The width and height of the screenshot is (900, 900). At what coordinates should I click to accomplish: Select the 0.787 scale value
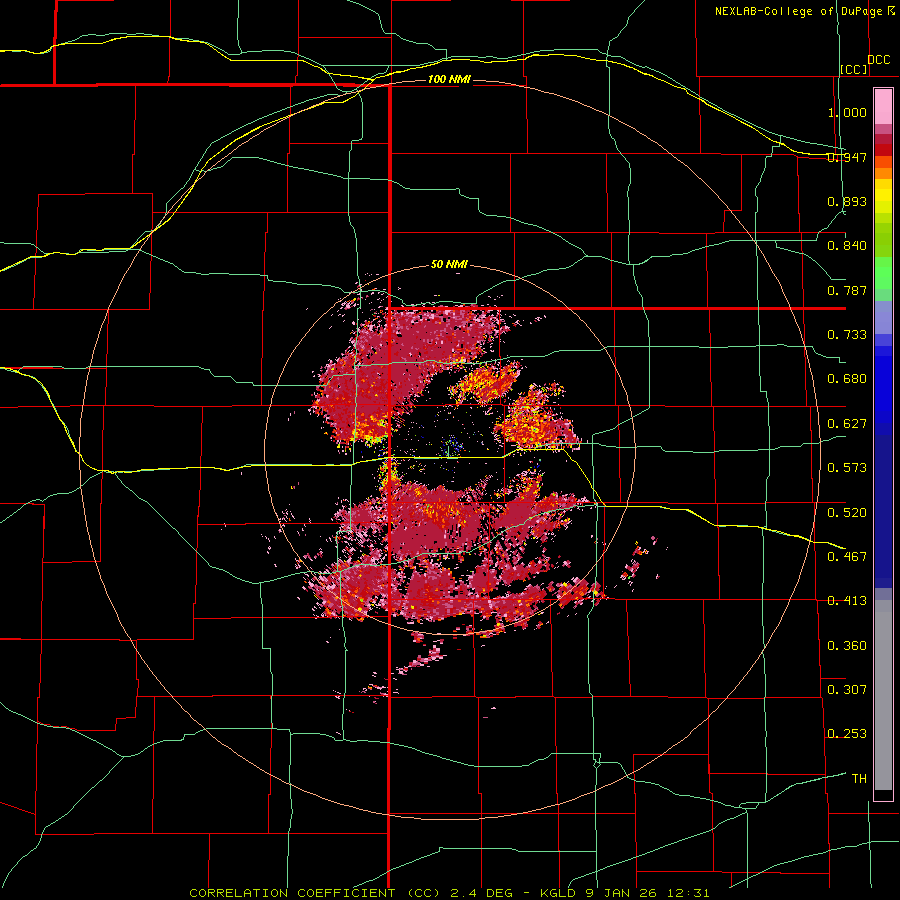click(x=847, y=290)
